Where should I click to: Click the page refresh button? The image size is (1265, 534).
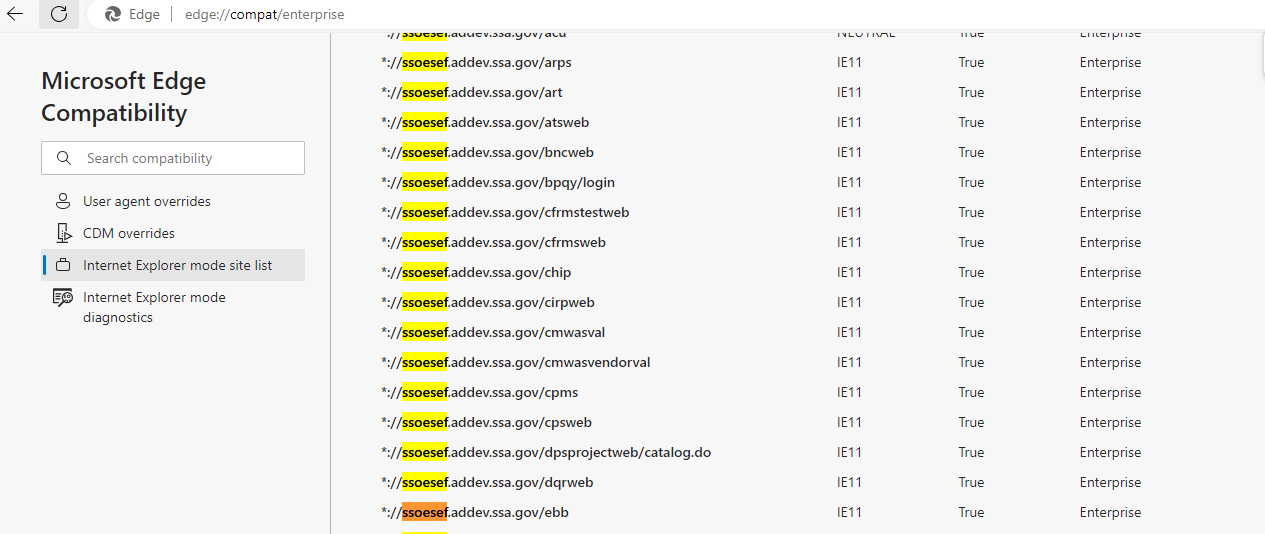click(59, 14)
